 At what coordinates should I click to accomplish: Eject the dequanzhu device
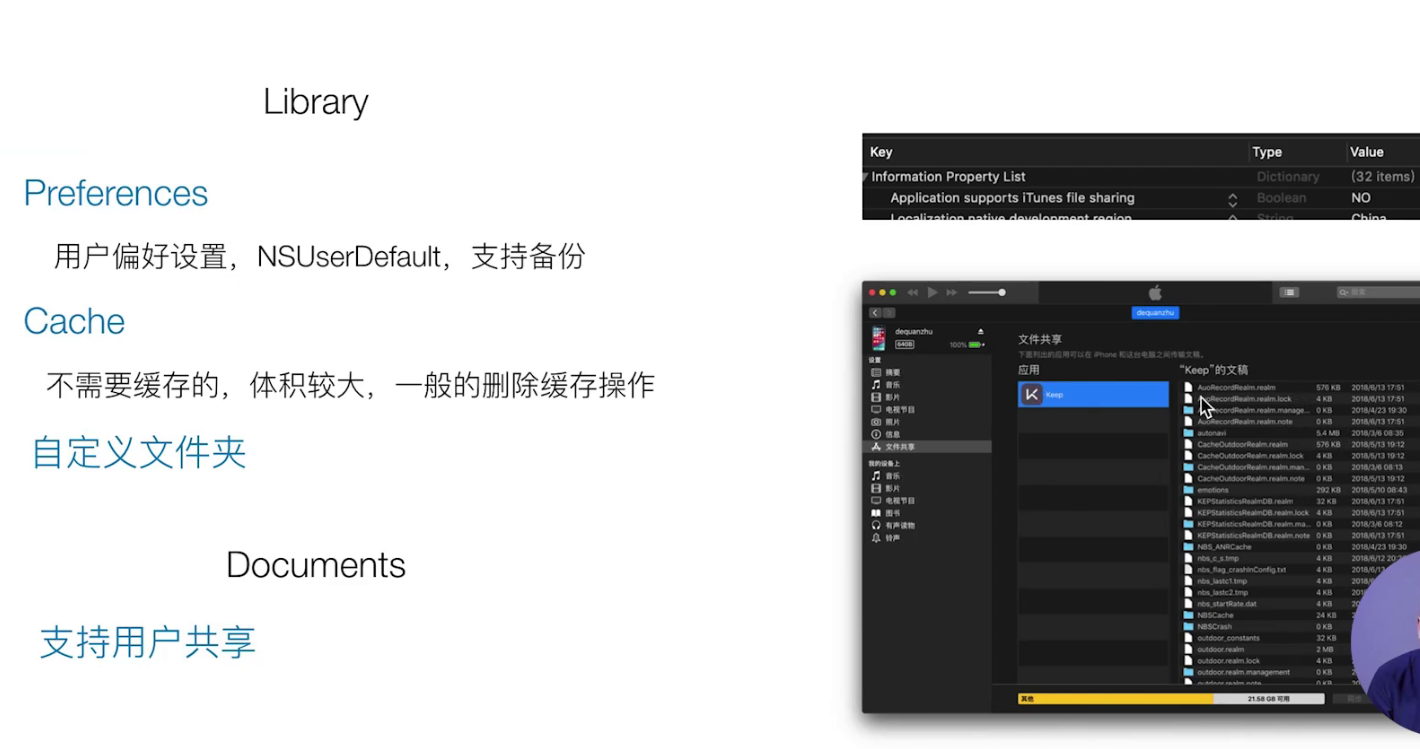point(980,332)
